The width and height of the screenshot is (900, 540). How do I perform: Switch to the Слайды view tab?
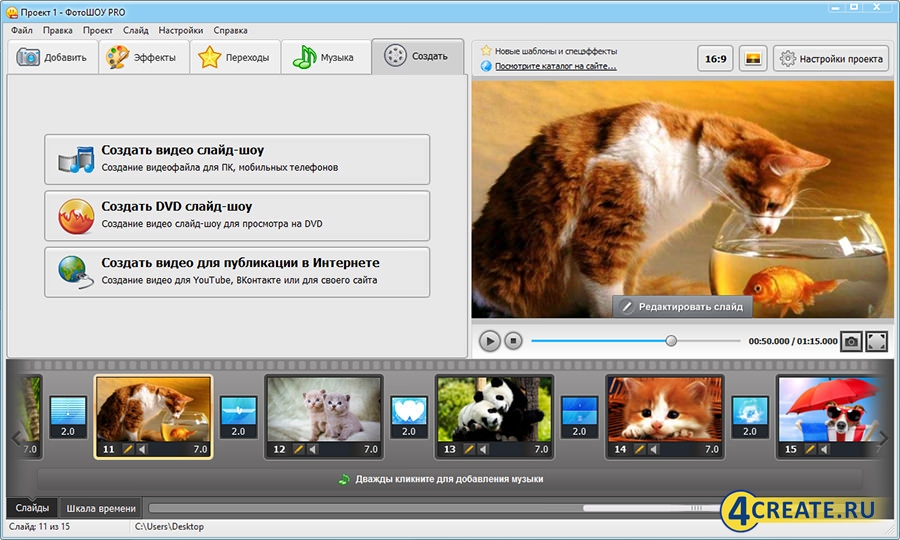coord(32,508)
